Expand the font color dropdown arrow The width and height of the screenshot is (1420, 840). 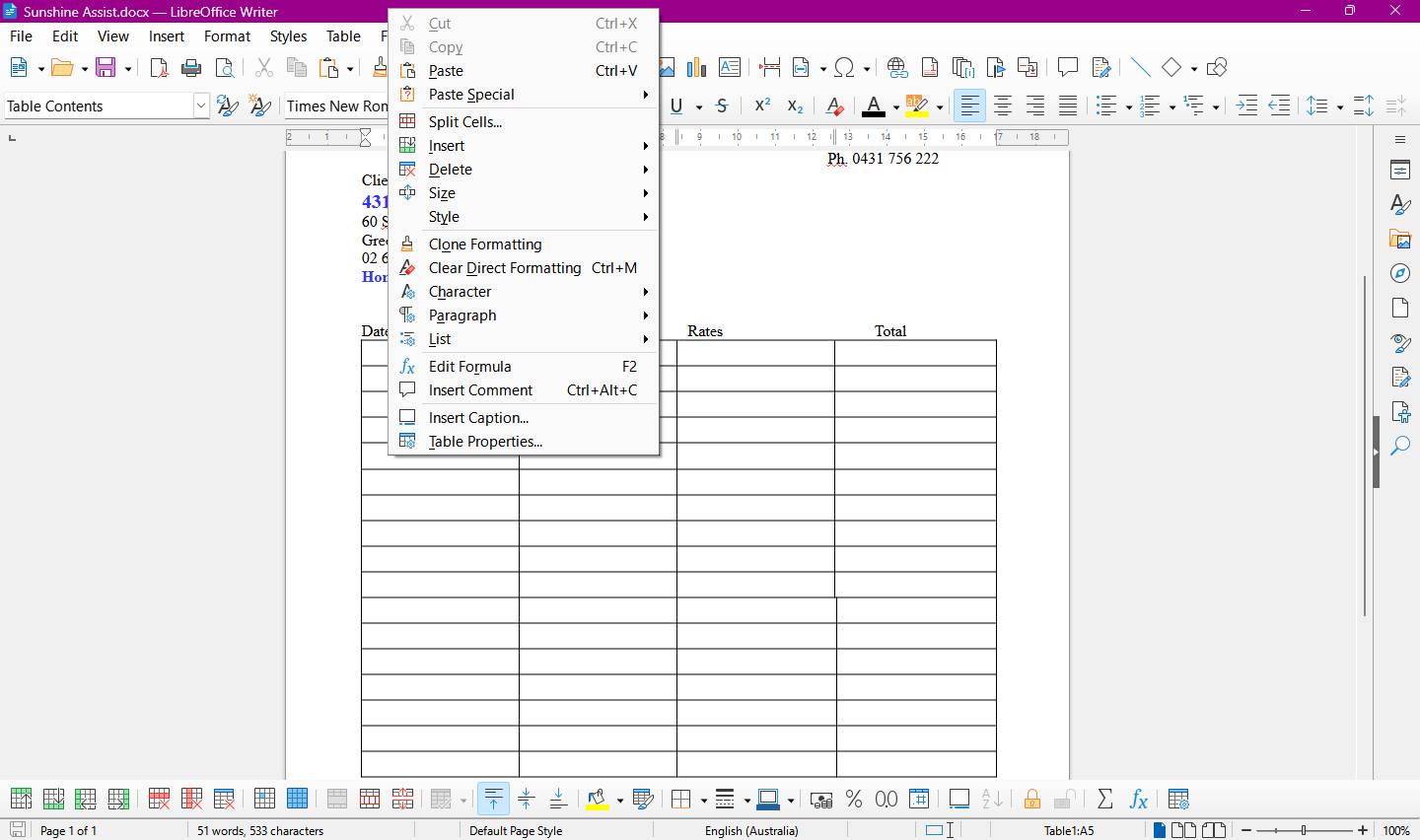(x=895, y=107)
